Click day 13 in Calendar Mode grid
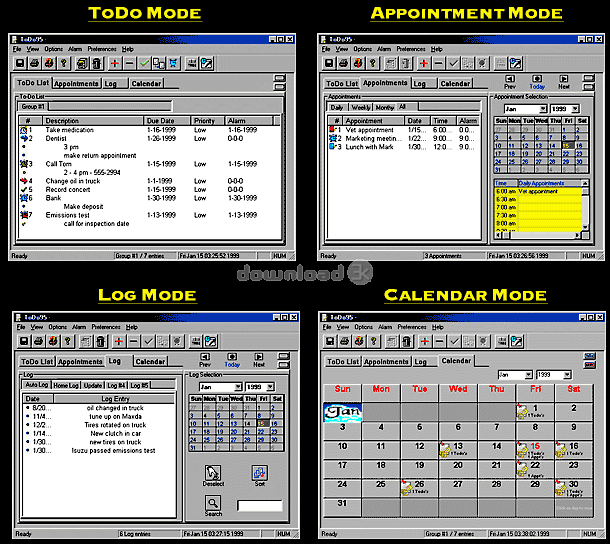The height and width of the screenshot is (544, 610). [458, 450]
